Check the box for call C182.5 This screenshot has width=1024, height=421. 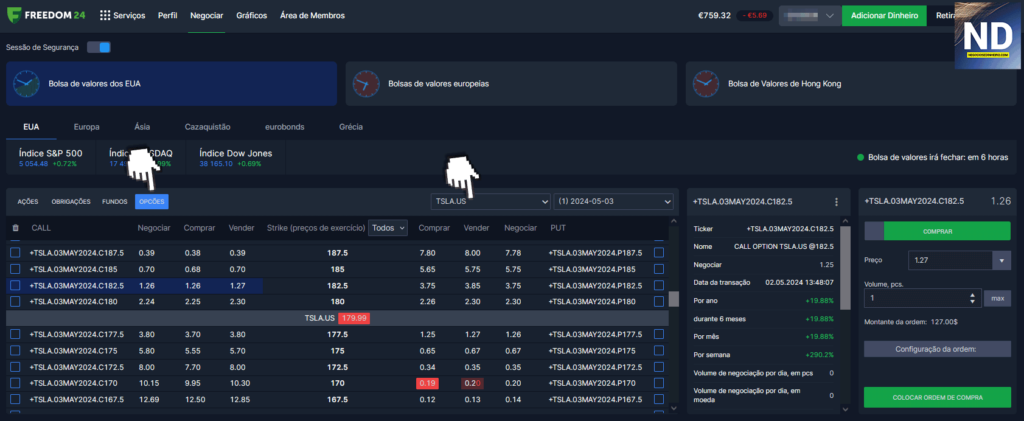(x=15, y=285)
